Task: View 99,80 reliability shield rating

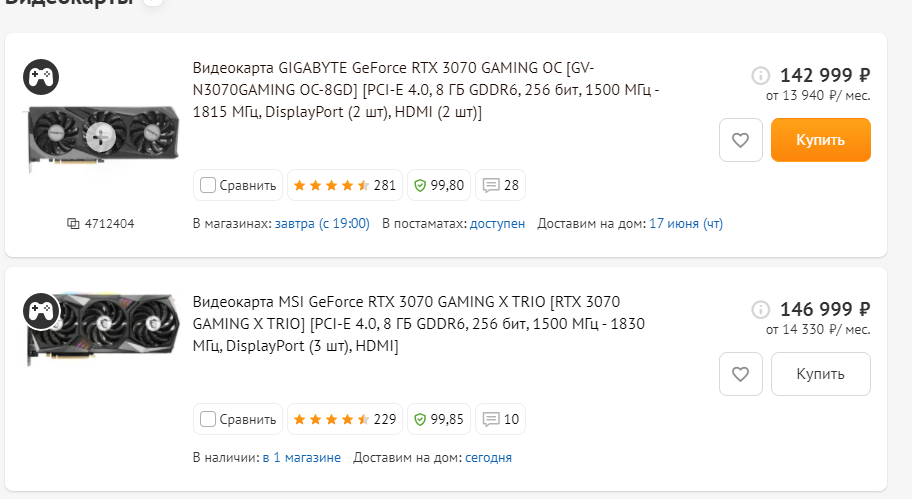Action: (x=439, y=185)
